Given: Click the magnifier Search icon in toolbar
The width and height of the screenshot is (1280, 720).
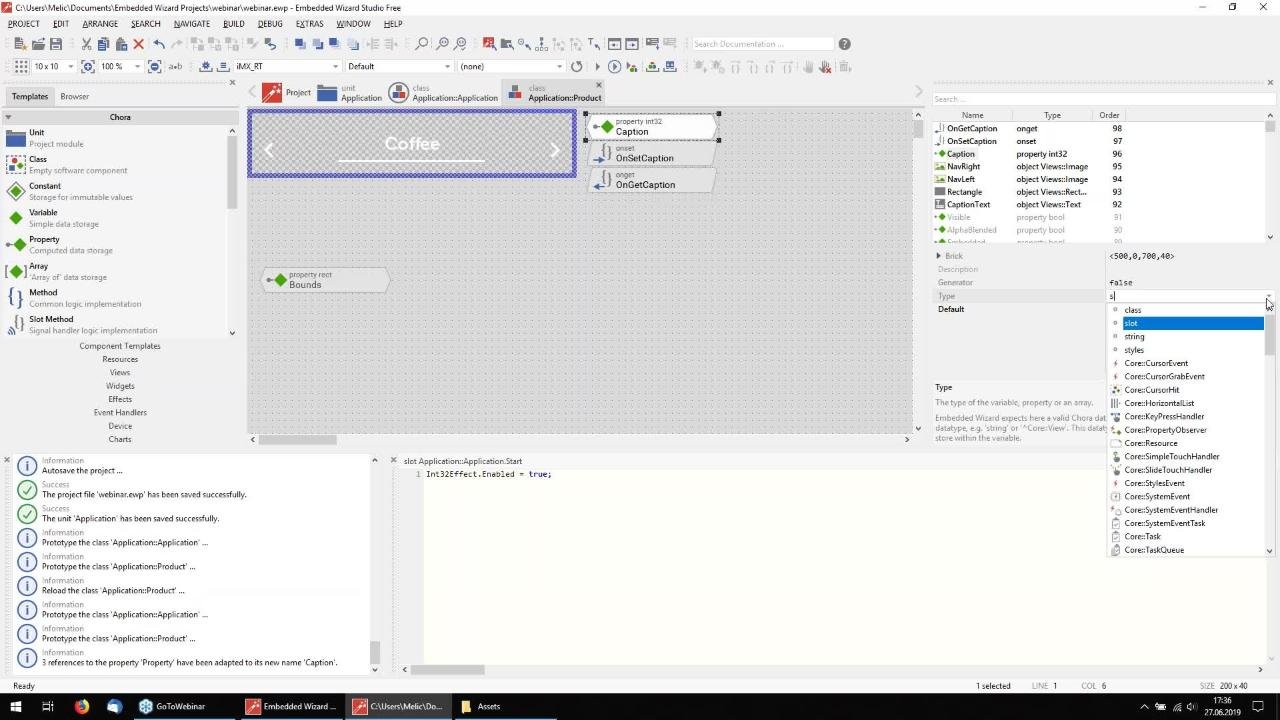Looking at the screenshot, I should pyautogui.click(x=422, y=44).
